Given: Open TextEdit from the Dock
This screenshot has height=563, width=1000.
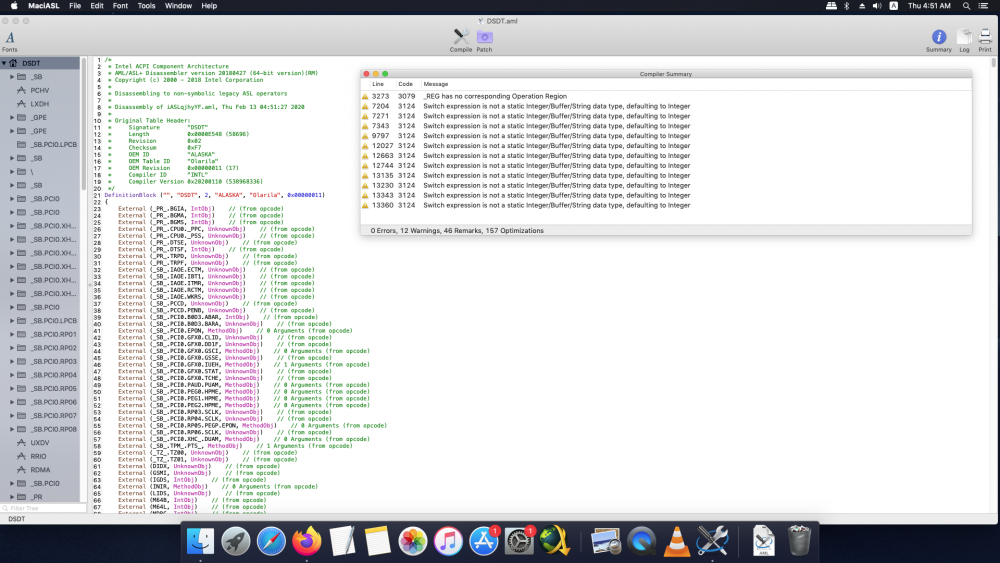Looking at the screenshot, I should (x=342, y=541).
